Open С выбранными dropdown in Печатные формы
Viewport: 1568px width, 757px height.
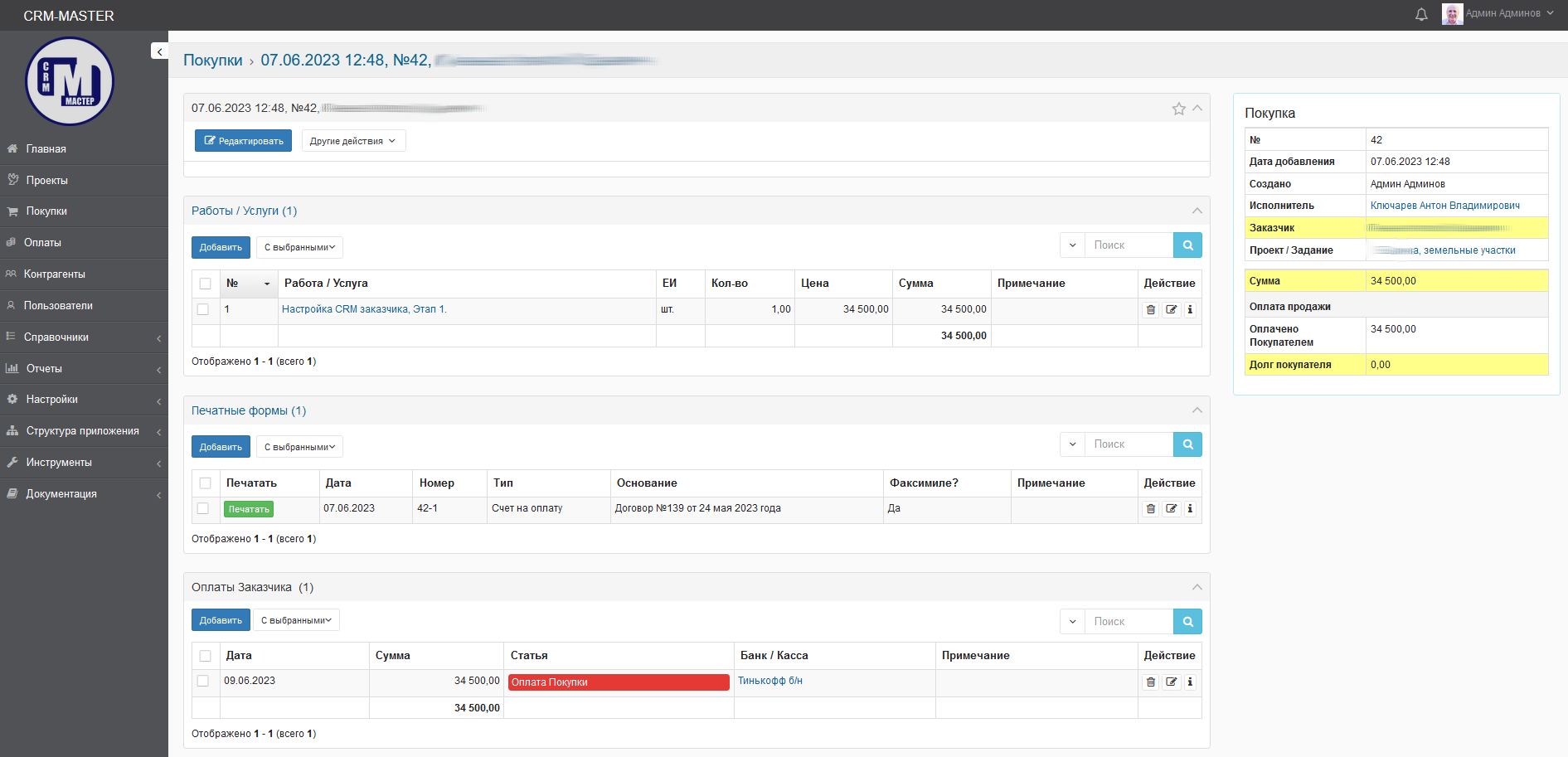[x=299, y=447]
